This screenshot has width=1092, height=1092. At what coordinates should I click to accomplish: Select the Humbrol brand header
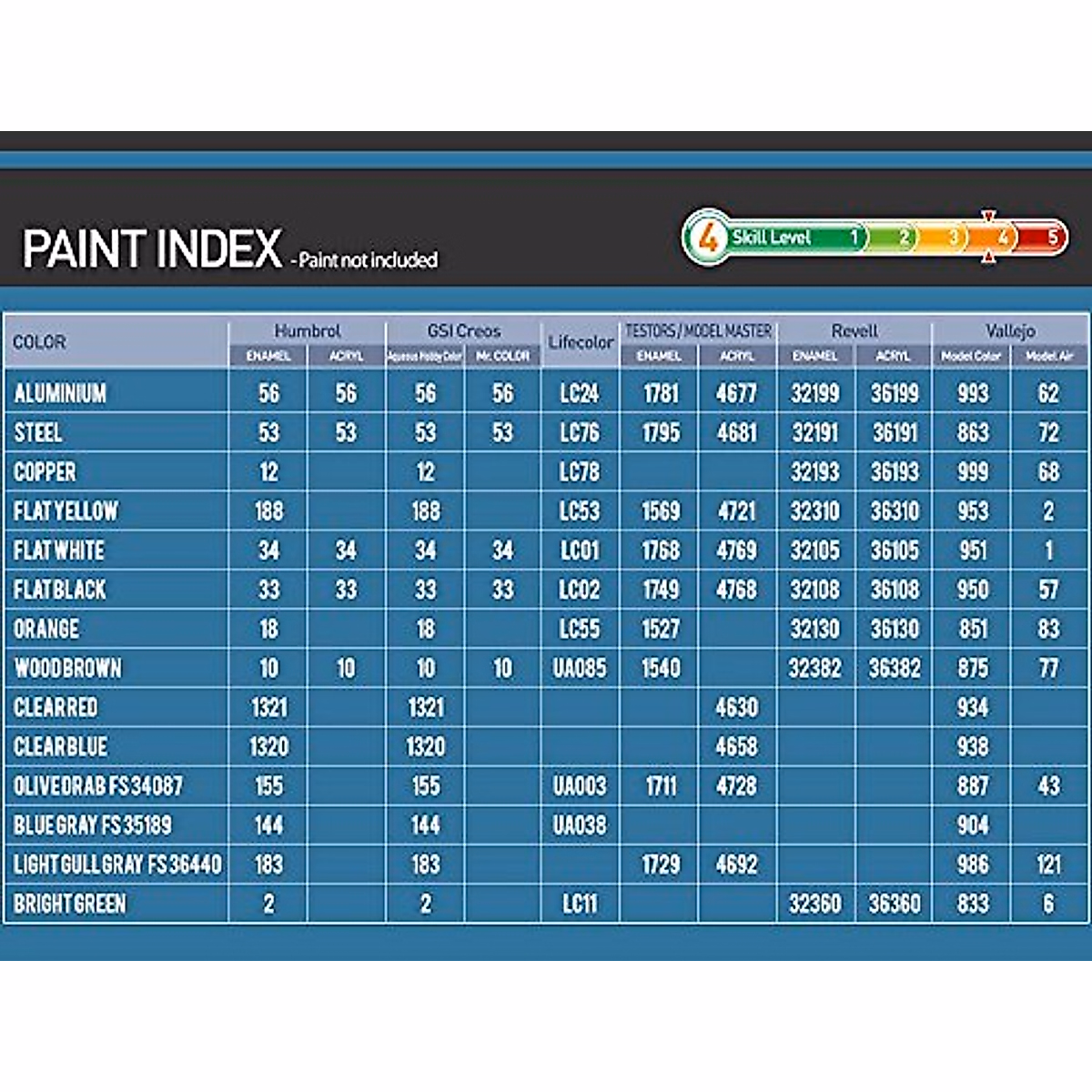click(x=307, y=331)
